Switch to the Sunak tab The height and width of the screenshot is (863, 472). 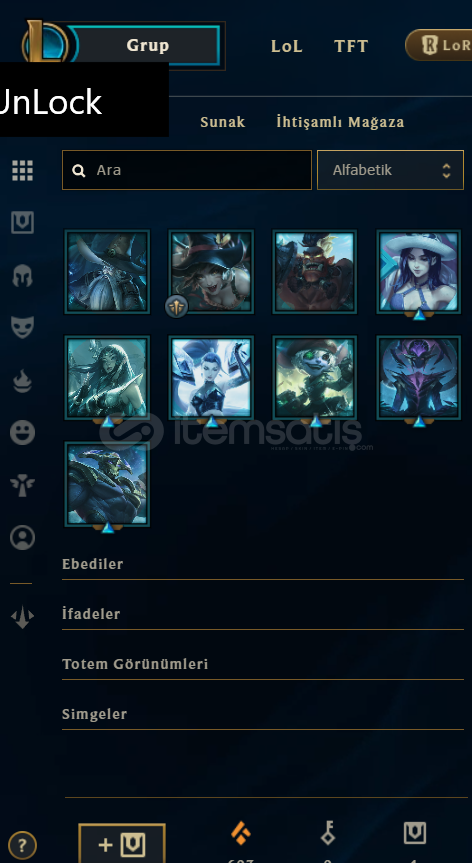click(223, 122)
